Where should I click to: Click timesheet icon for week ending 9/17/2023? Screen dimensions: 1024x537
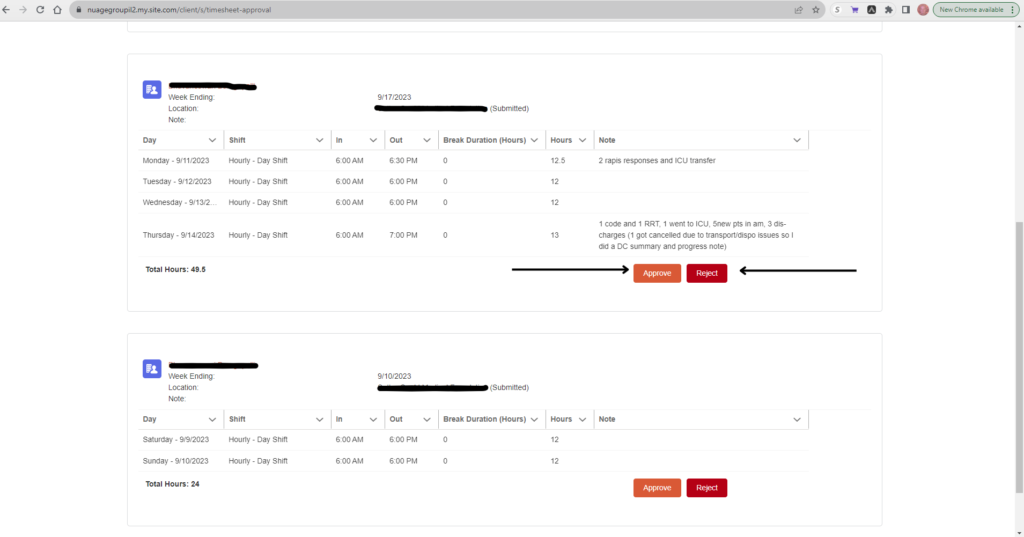point(152,90)
